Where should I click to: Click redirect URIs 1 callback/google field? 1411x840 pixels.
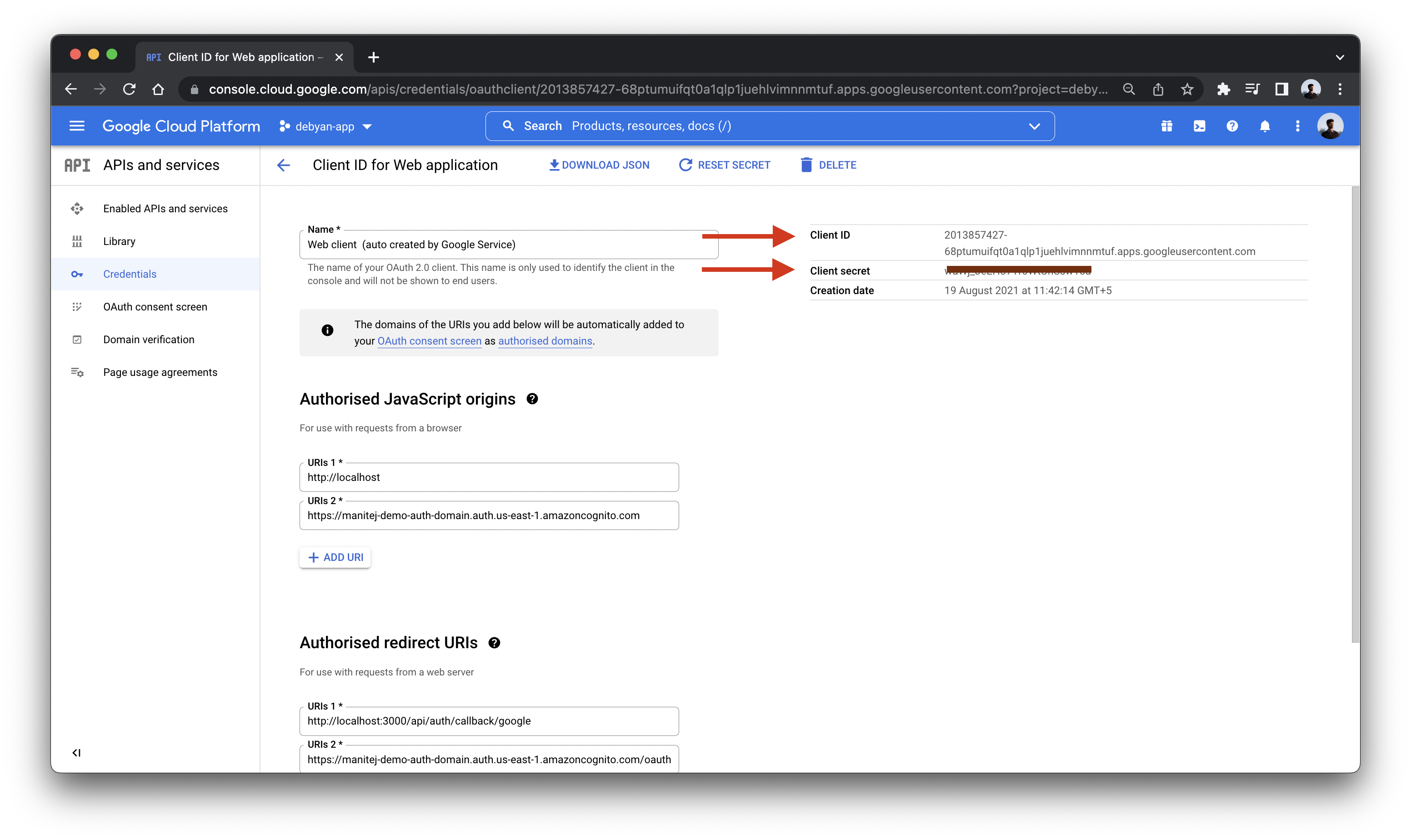coord(489,721)
